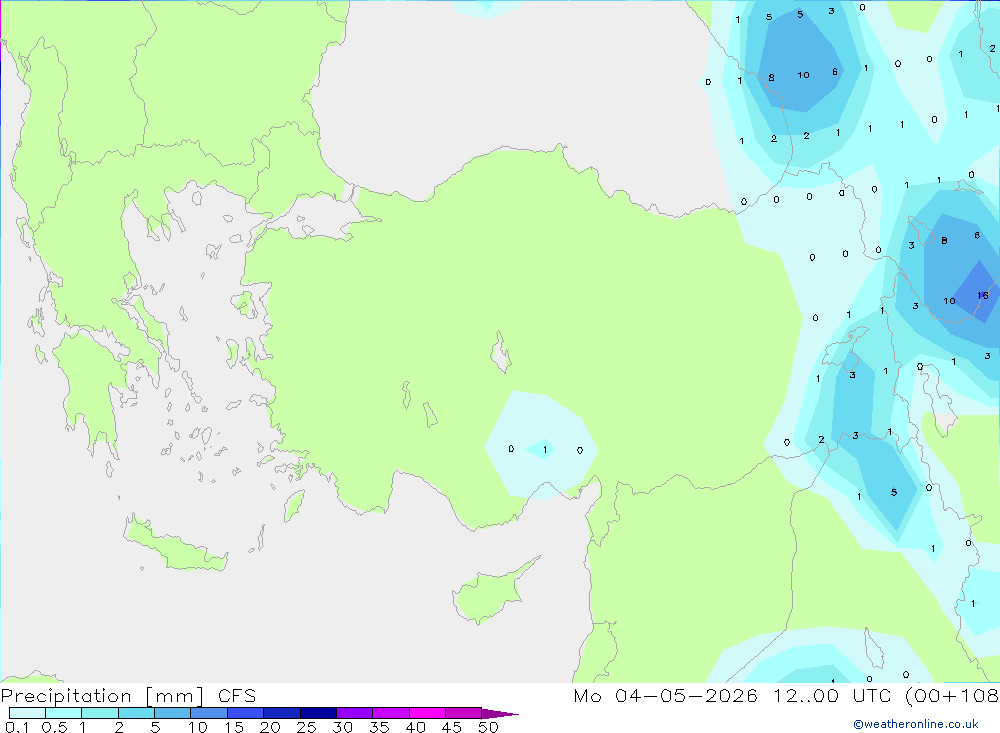Select the 5–10 mm legend color swatch

click(x=173, y=713)
